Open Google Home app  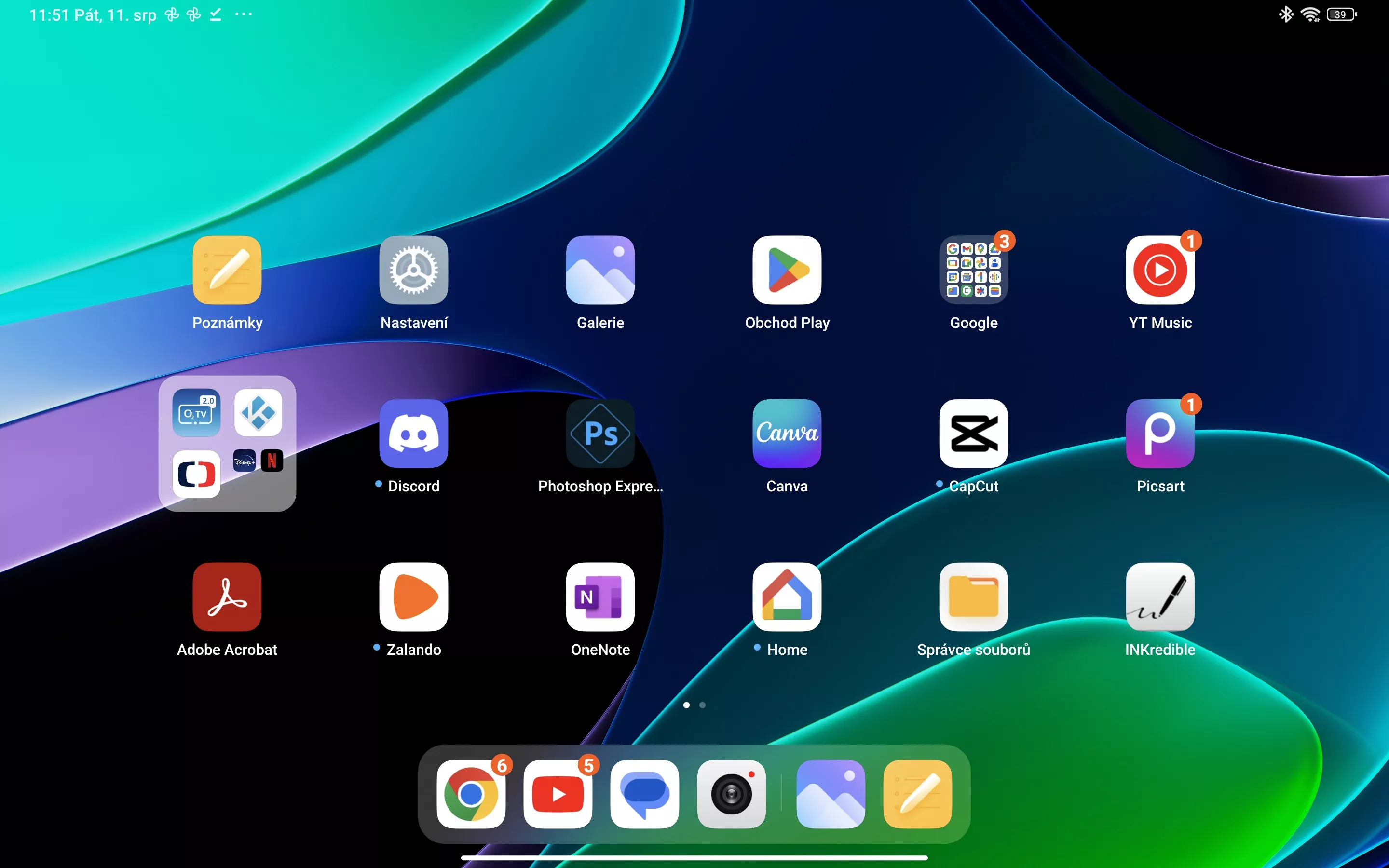tap(786, 597)
